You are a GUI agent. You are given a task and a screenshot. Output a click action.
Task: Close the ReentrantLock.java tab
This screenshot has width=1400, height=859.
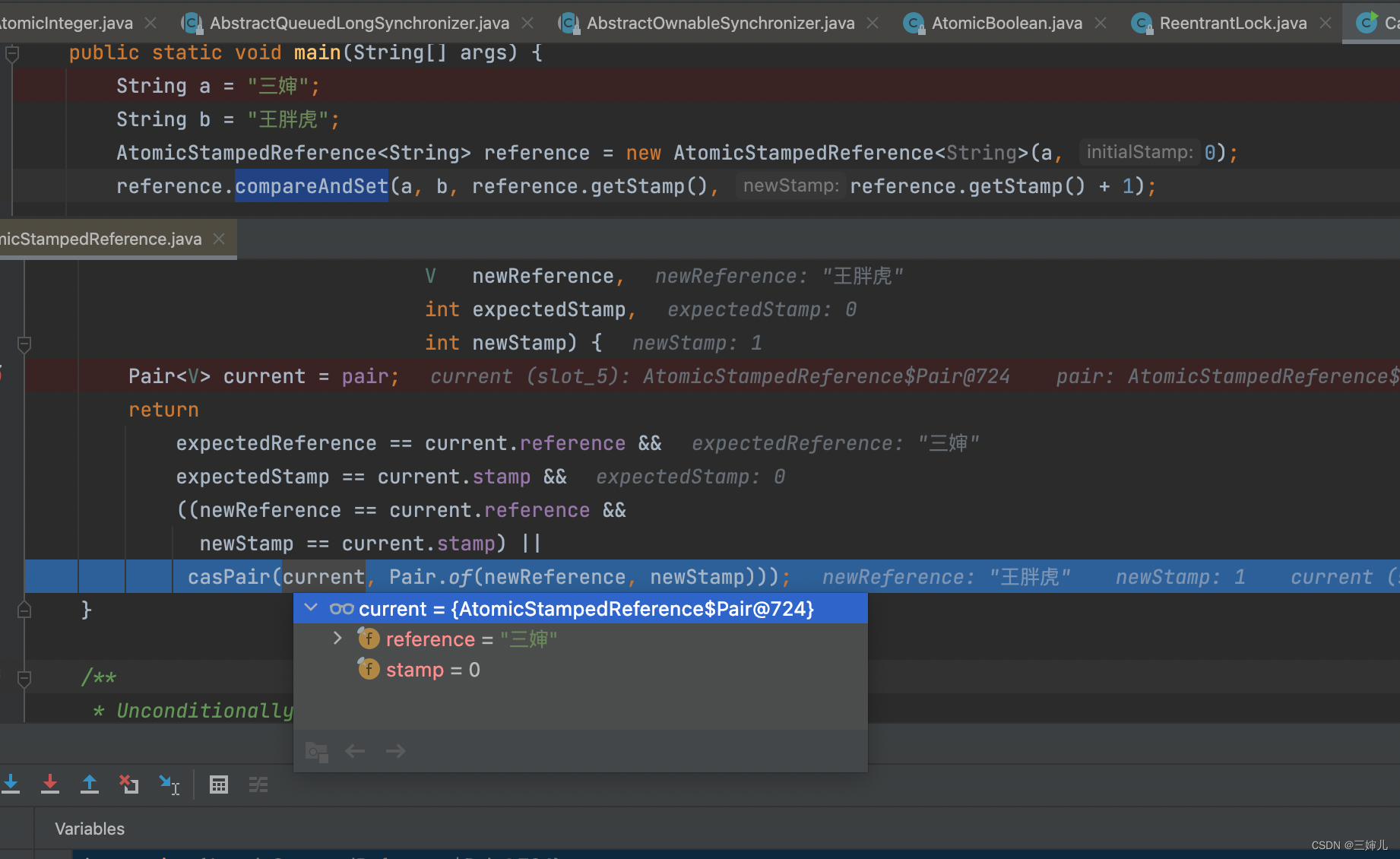[1326, 23]
